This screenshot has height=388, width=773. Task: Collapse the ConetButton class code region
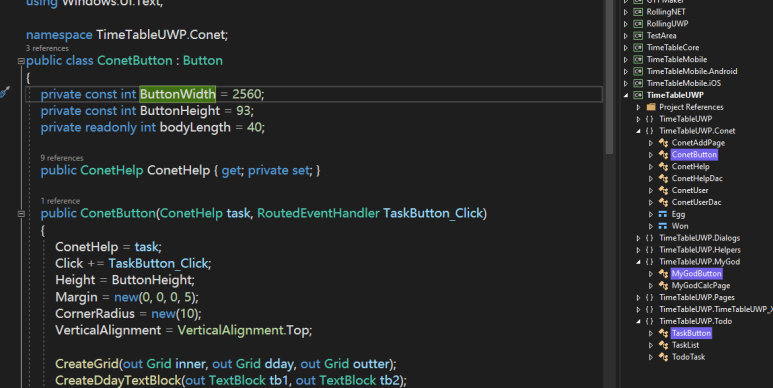(21, 61)
